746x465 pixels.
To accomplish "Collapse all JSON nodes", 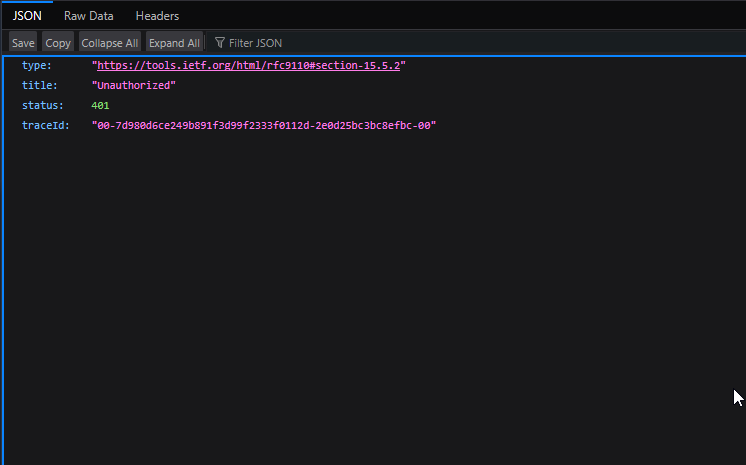I will coord(109,43).
